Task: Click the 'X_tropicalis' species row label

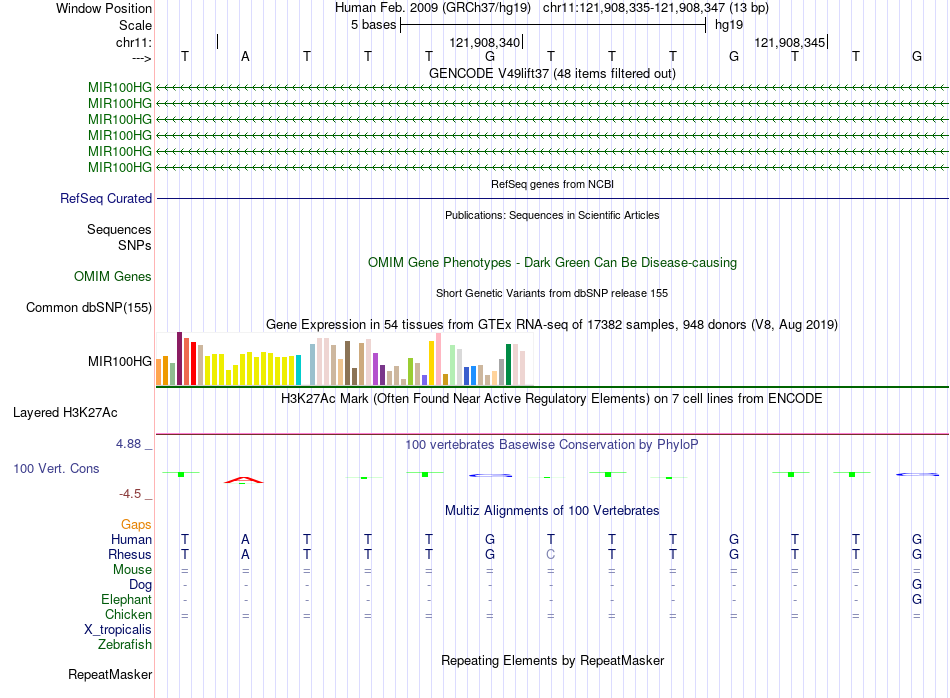Action: coord(118,630)
